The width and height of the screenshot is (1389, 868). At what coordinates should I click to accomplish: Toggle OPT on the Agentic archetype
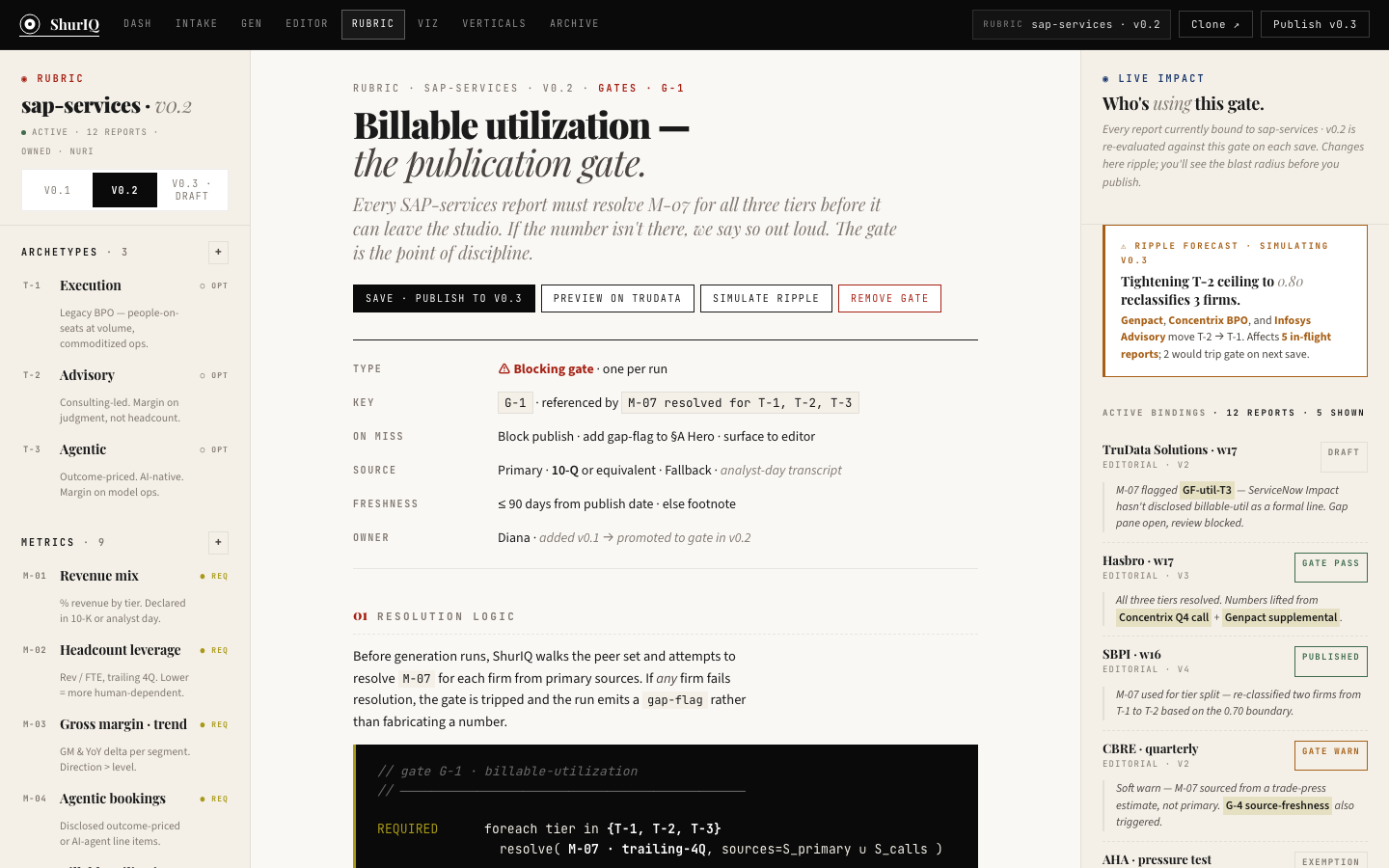click(214, 449)
